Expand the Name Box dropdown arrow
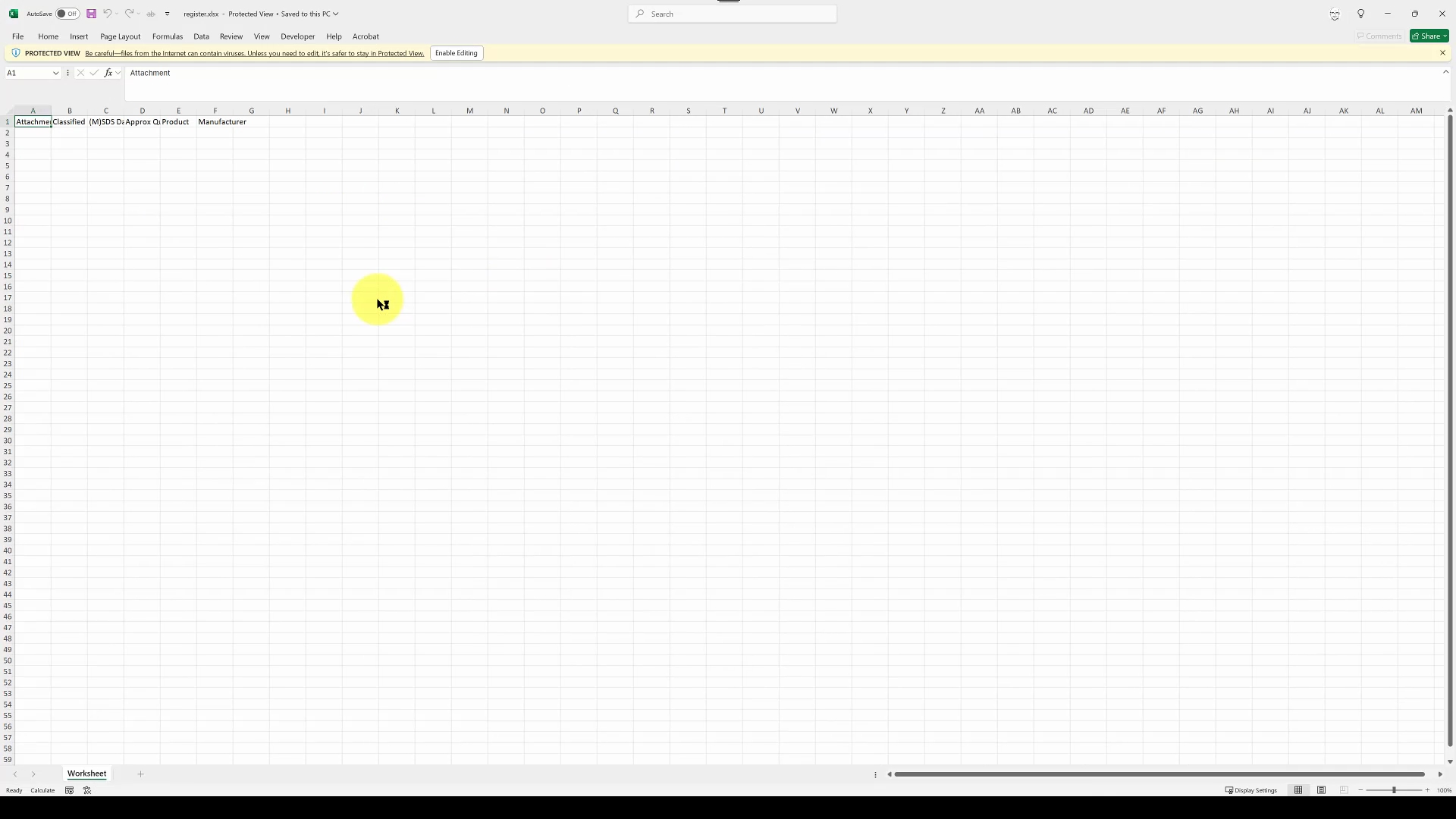This screenshot has width=1456, height=819. [x=55, y=73]
